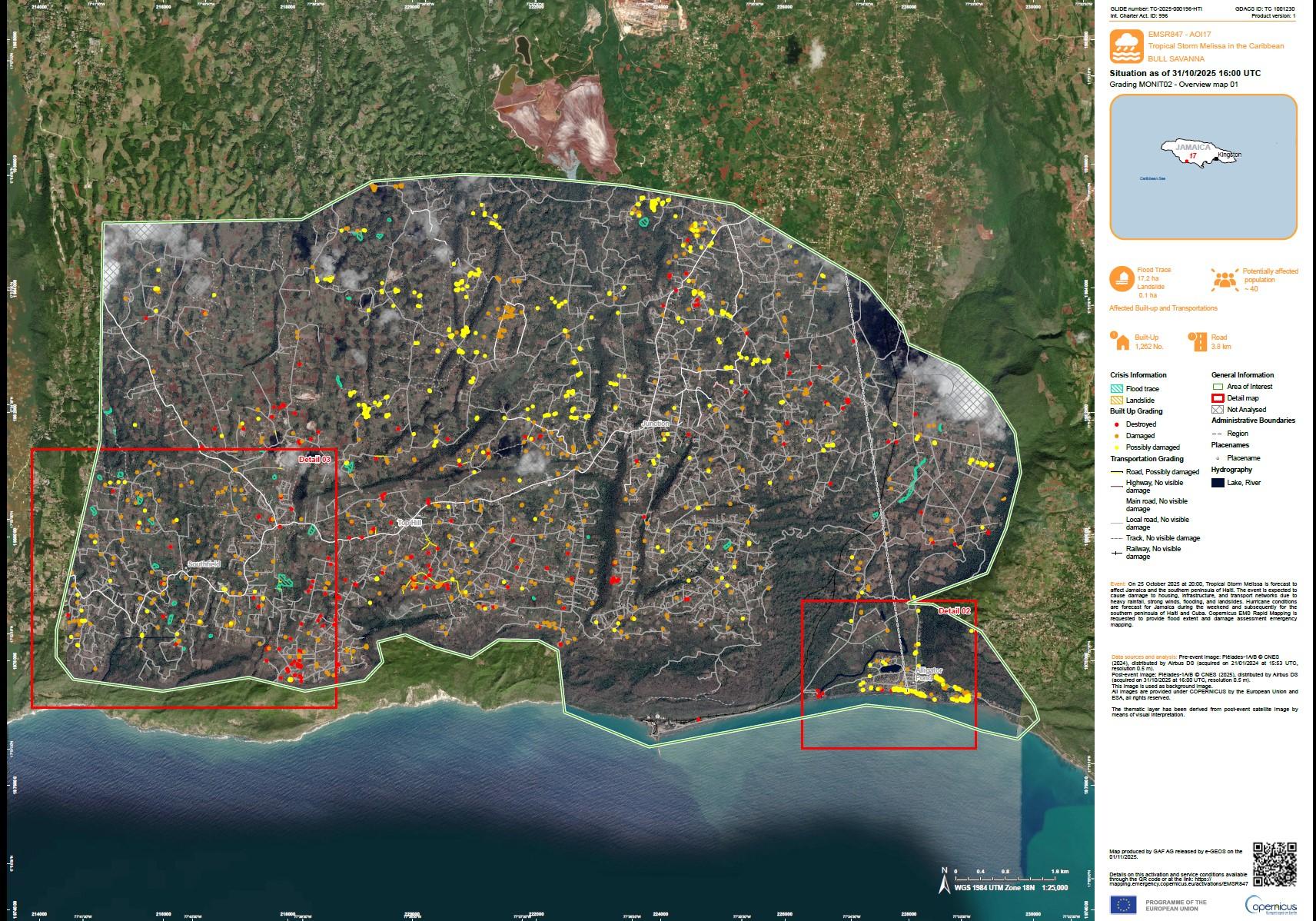The height and width of the screenshot is (921, 1316).
Task: Click the red Destroyed legend dot
Action: pyautogui.click(x=1116, y=424)
